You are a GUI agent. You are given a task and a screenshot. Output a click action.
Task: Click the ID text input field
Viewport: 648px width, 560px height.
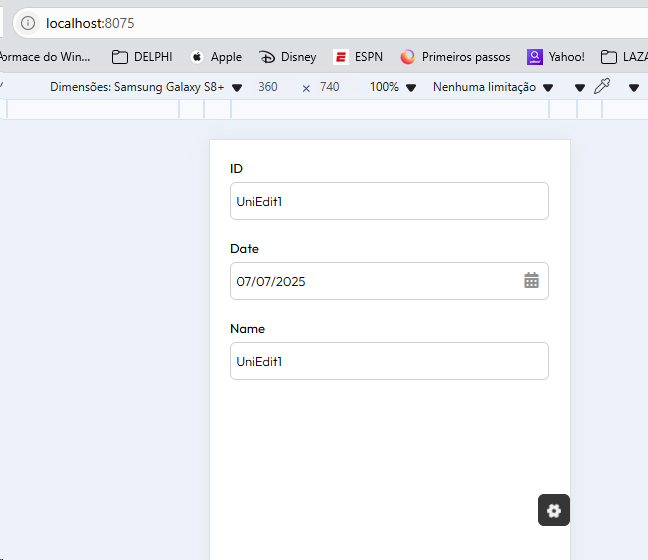point(389,201)
